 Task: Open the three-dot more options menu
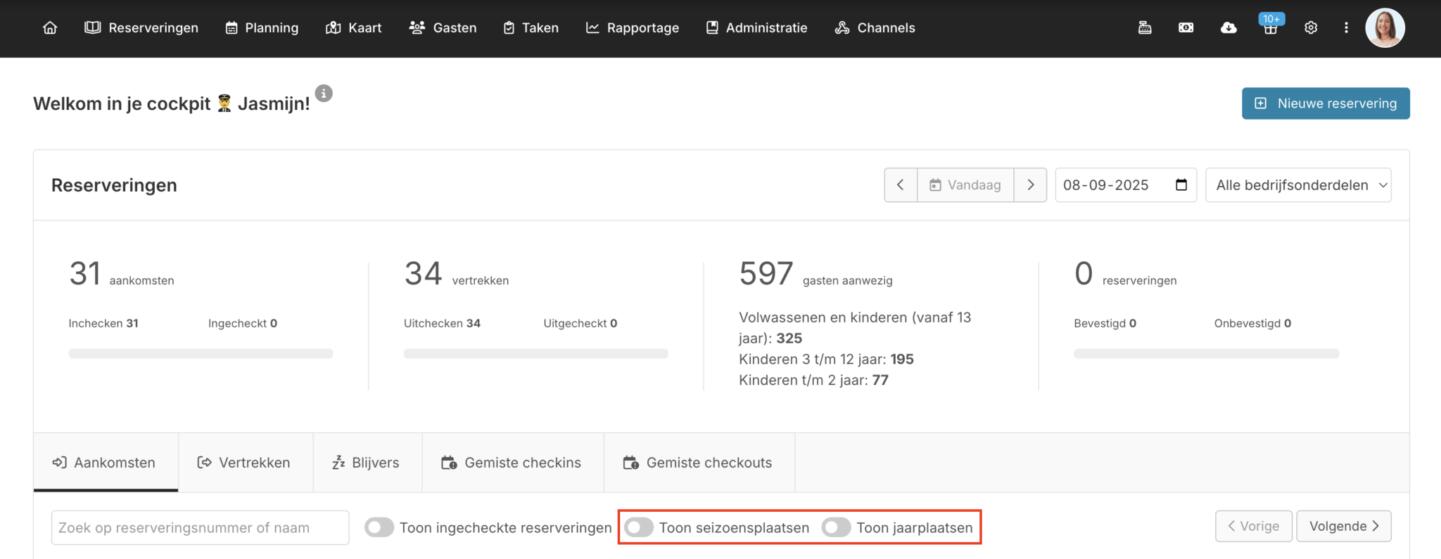click(1346, 28)
